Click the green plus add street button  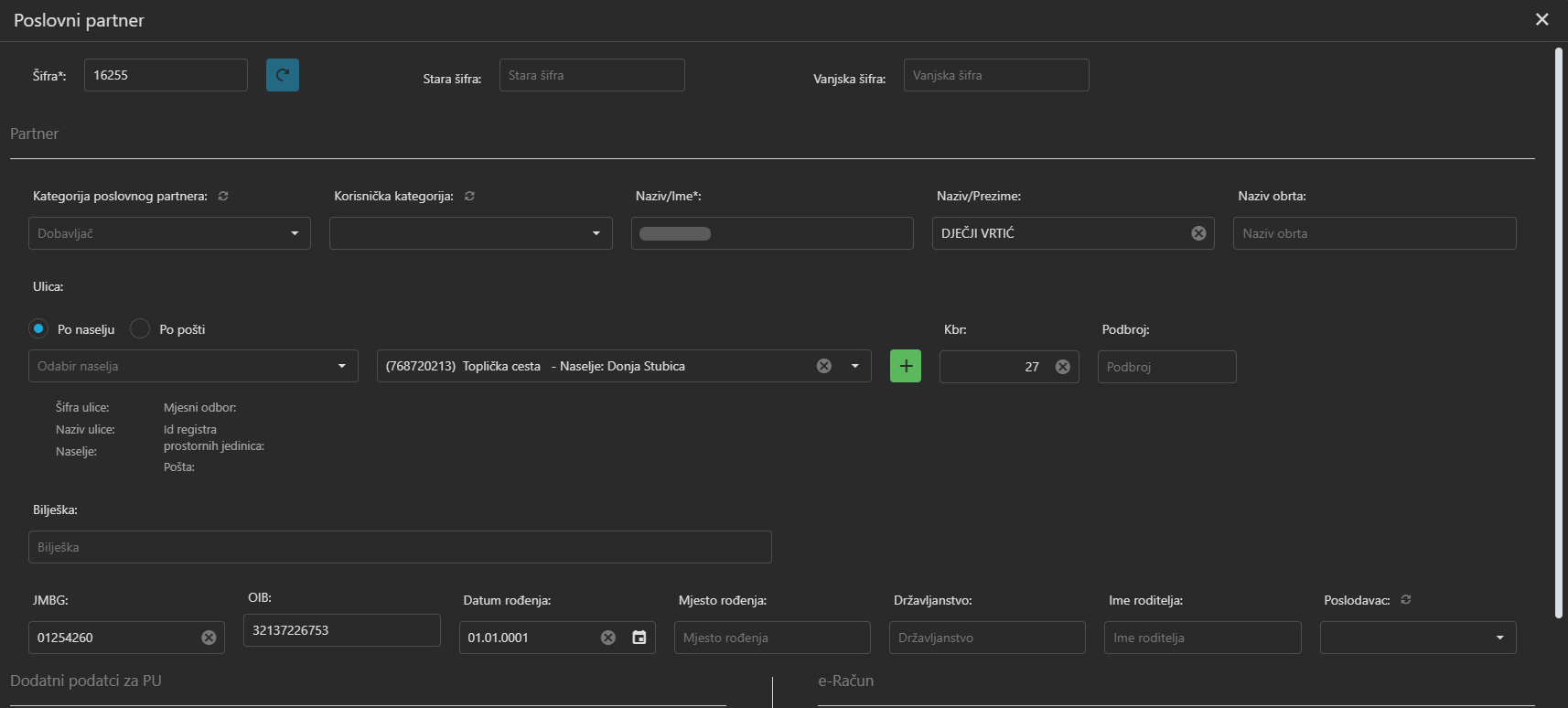click(x=905, y=366)
